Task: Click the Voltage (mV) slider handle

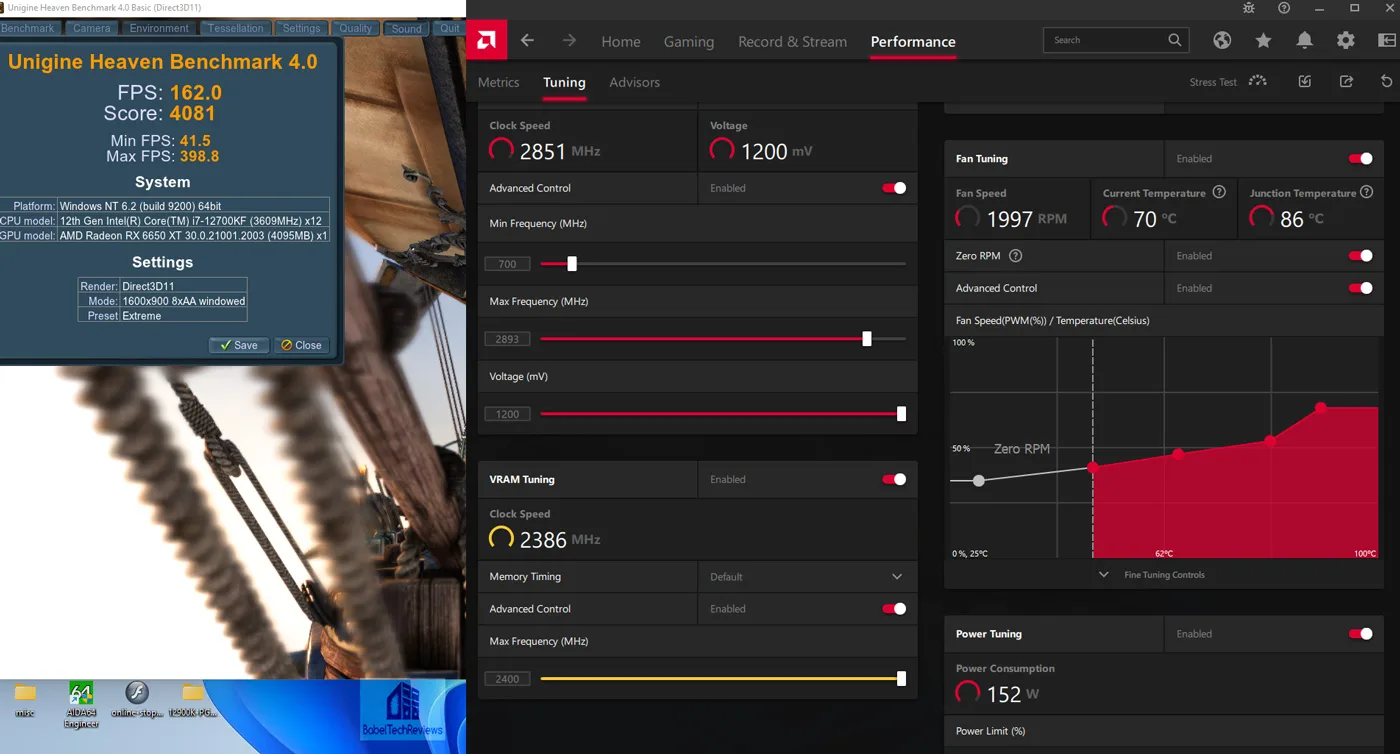Action: pyautogui.click(x=901, y=414)
